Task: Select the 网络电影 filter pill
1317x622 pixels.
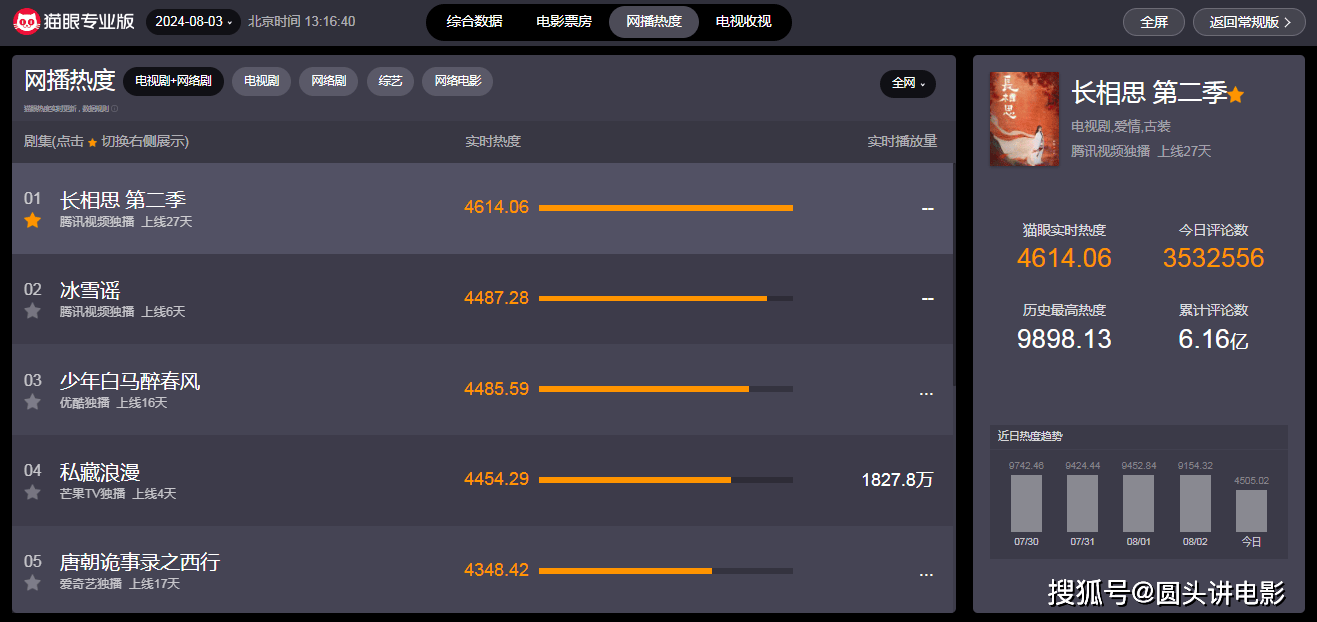Action: point(457,81)
